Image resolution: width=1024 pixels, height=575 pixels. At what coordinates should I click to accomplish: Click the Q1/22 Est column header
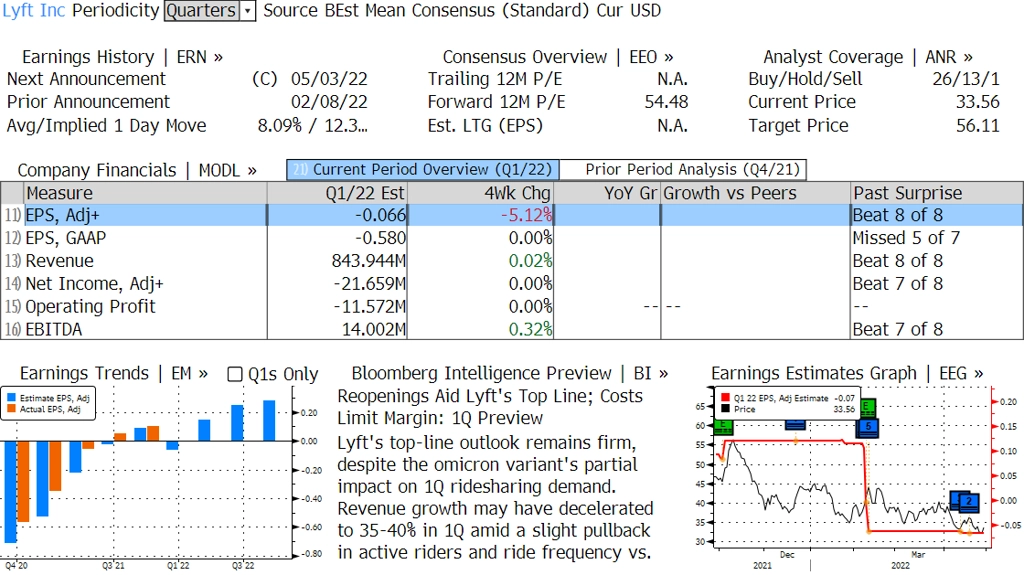point(337,193)
